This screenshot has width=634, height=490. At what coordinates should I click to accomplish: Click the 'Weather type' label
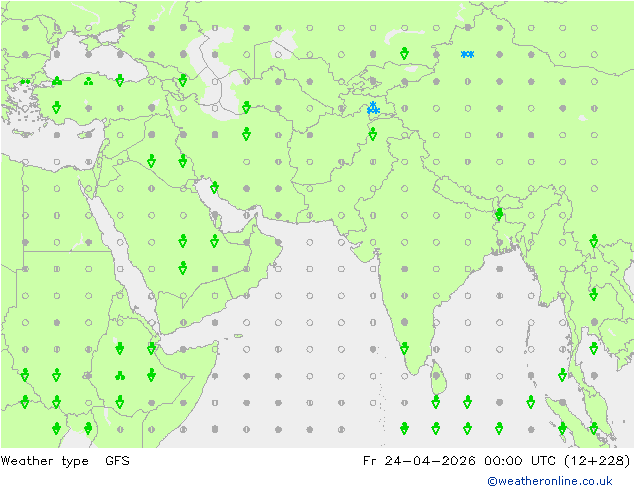(44, 461)
